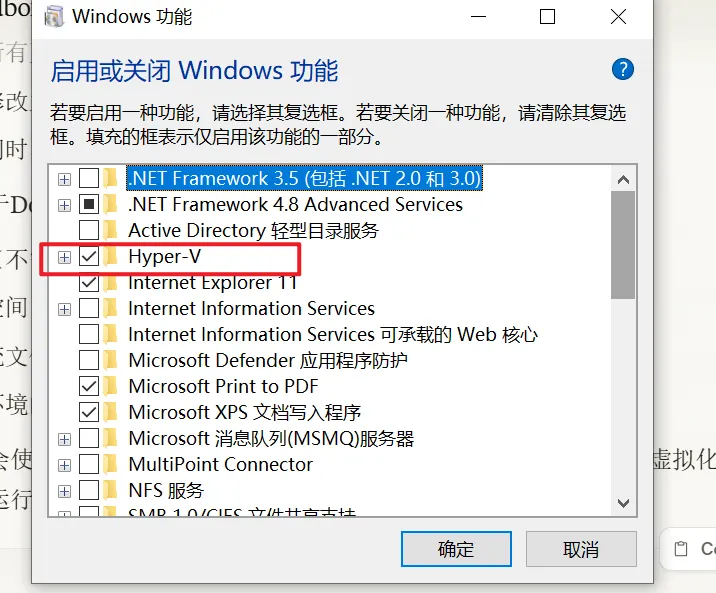716x593 pixels.
Task: Expand the Hyper-V tree node
Action: 65,257
